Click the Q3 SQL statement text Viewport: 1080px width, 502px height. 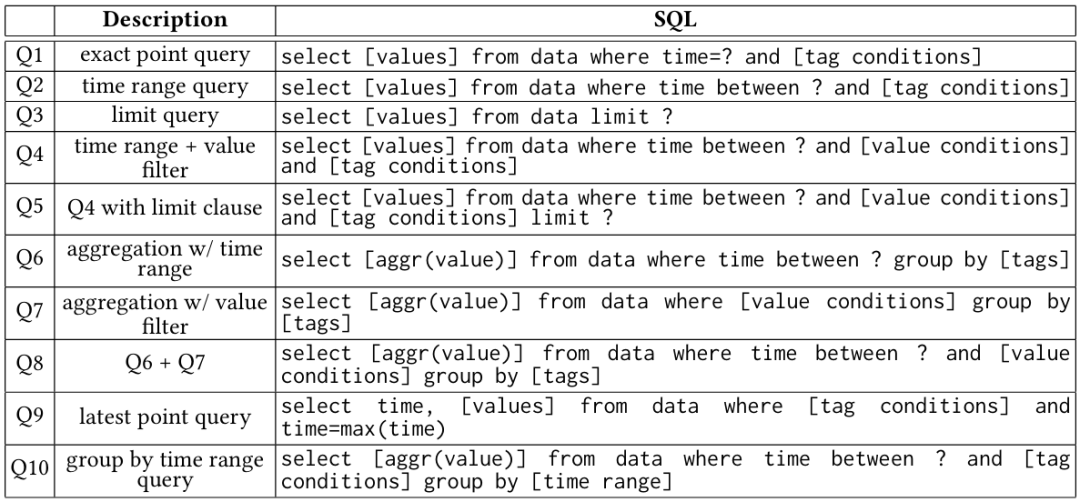click(x=477, y=117)
